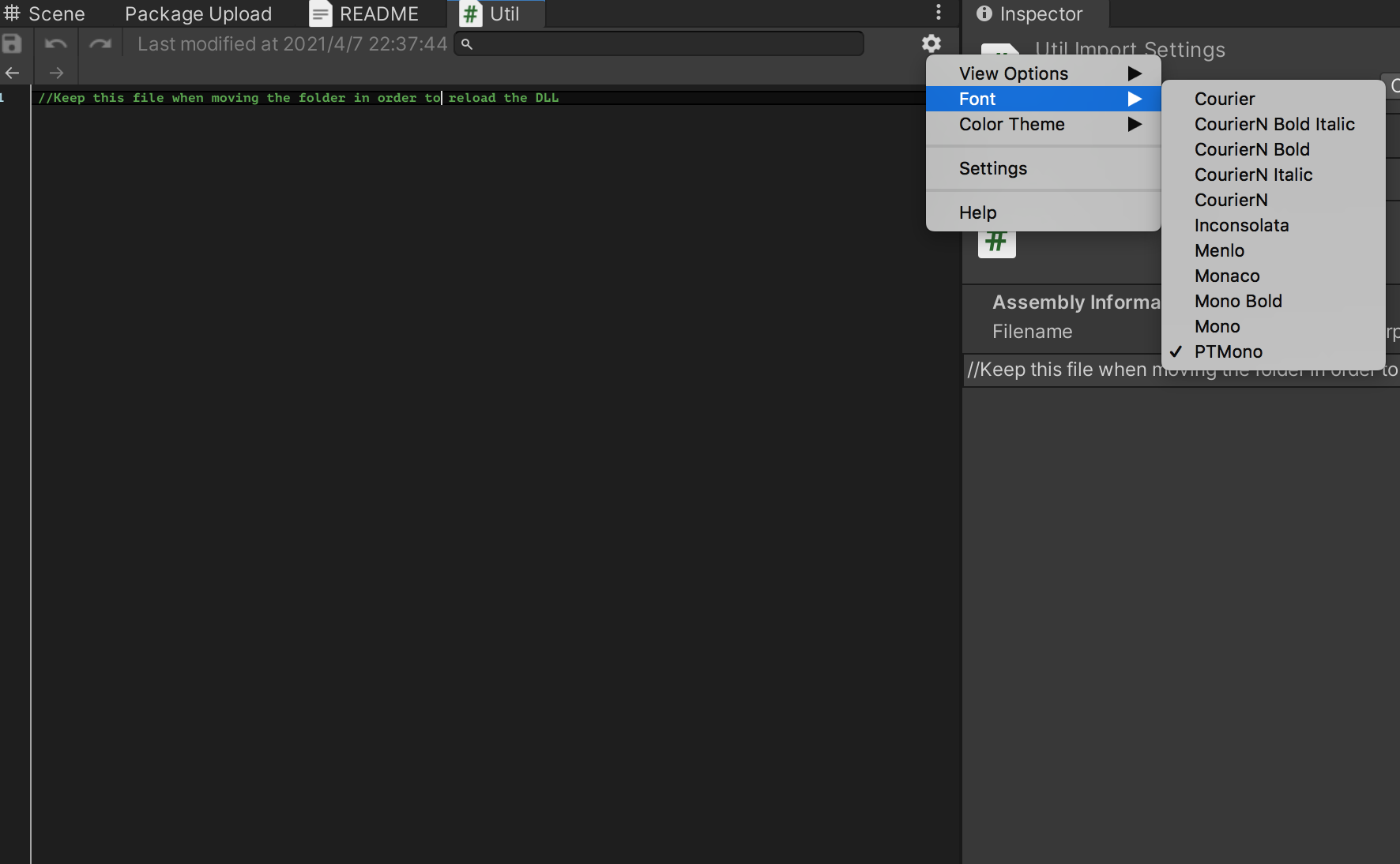
Task: Select the Menlo font
Action: [1219, 250]
